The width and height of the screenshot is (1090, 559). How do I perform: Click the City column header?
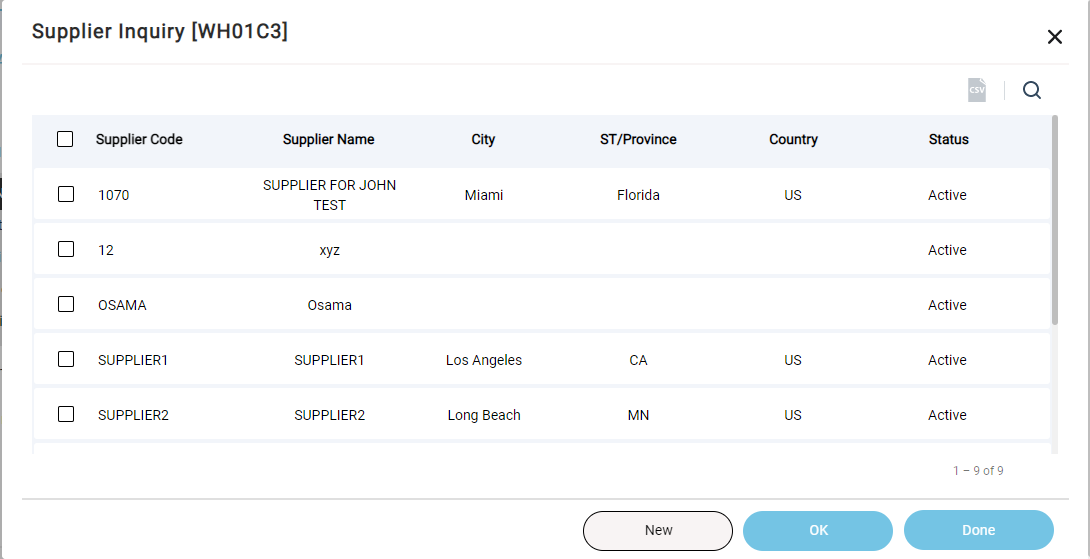click(483, 139)
